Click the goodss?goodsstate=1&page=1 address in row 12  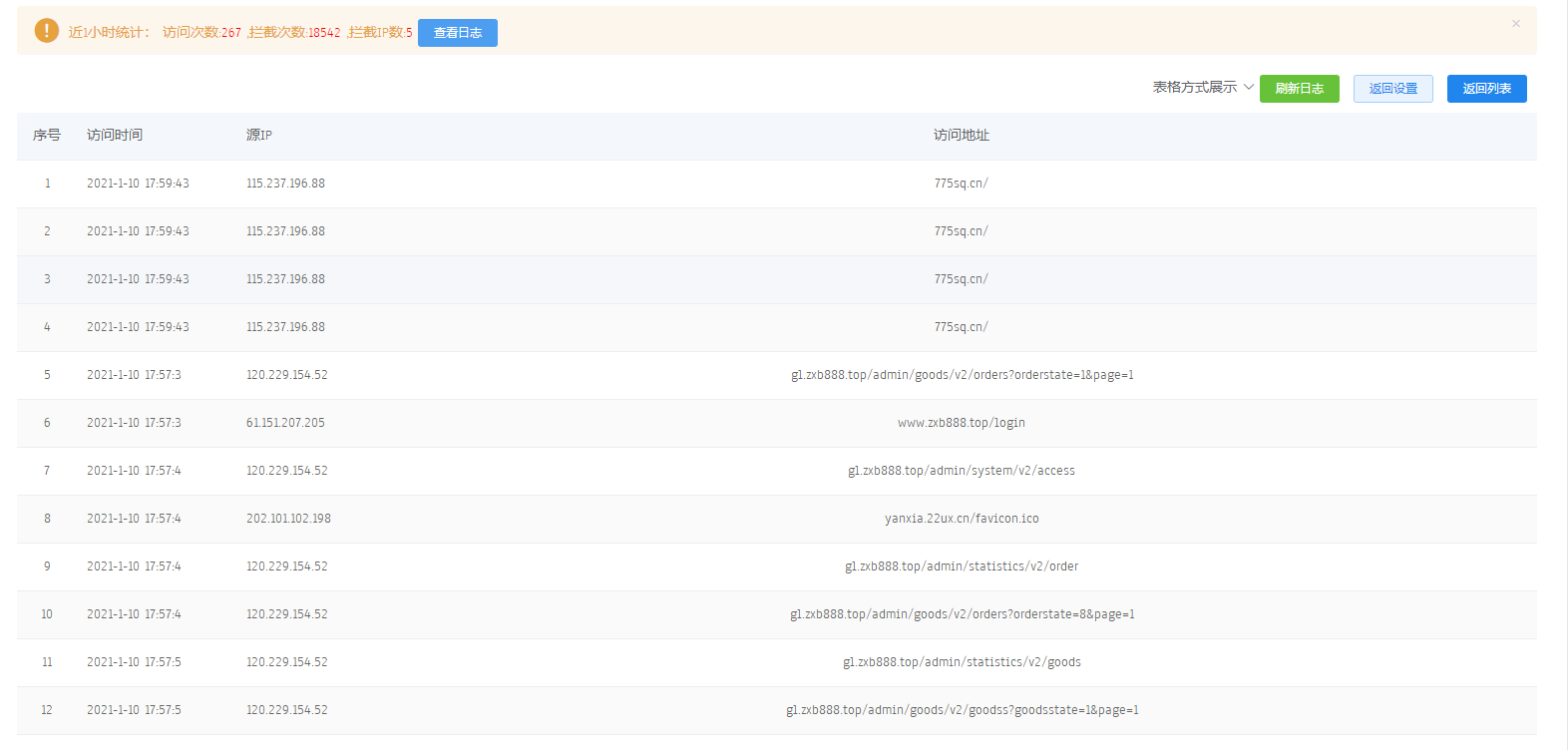pos(961,710)
